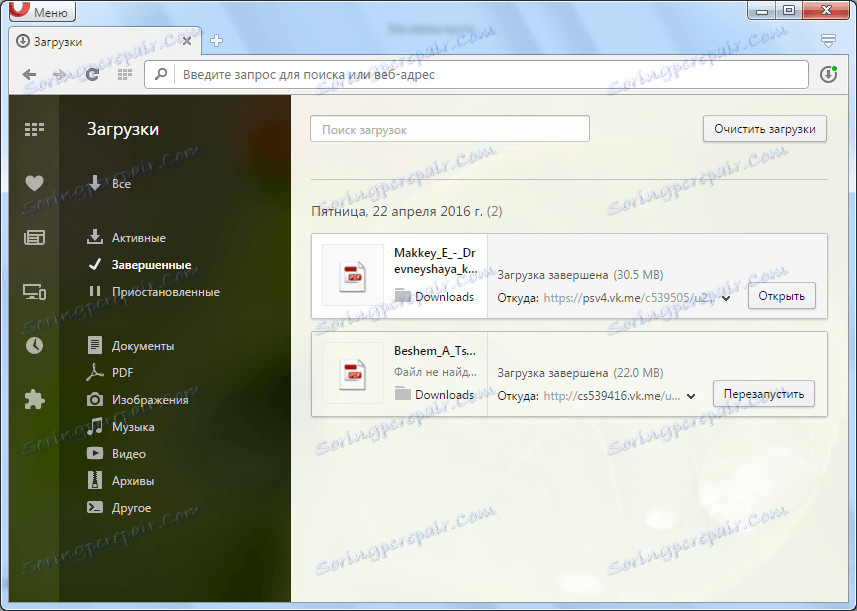Filter downloads by Изображения
The width and height of the screenshot is (857, 611).
point(137,400)
